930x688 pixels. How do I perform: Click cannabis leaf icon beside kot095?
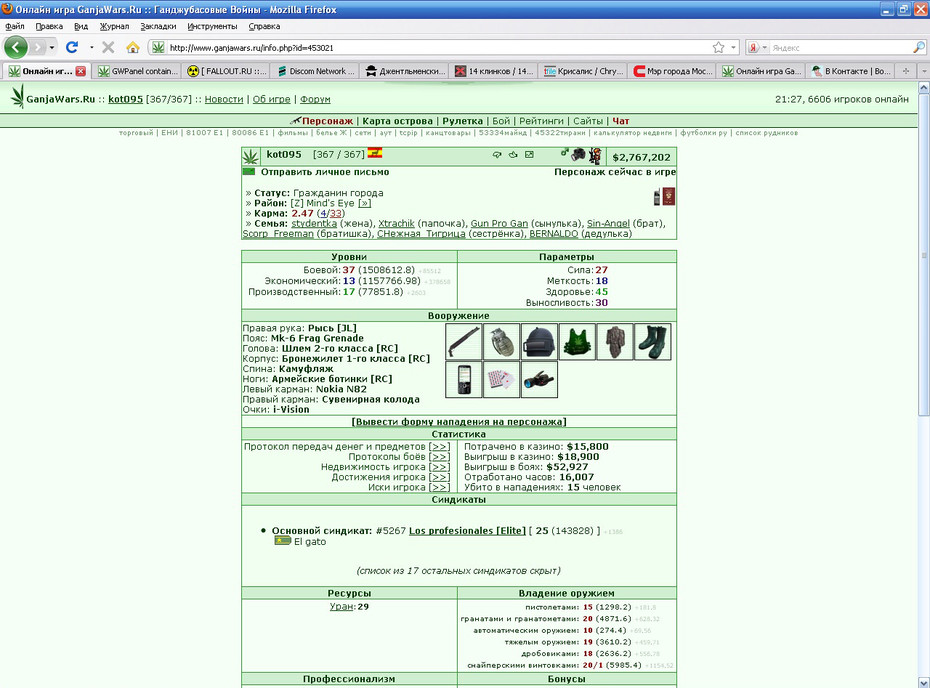coord(251,156)
